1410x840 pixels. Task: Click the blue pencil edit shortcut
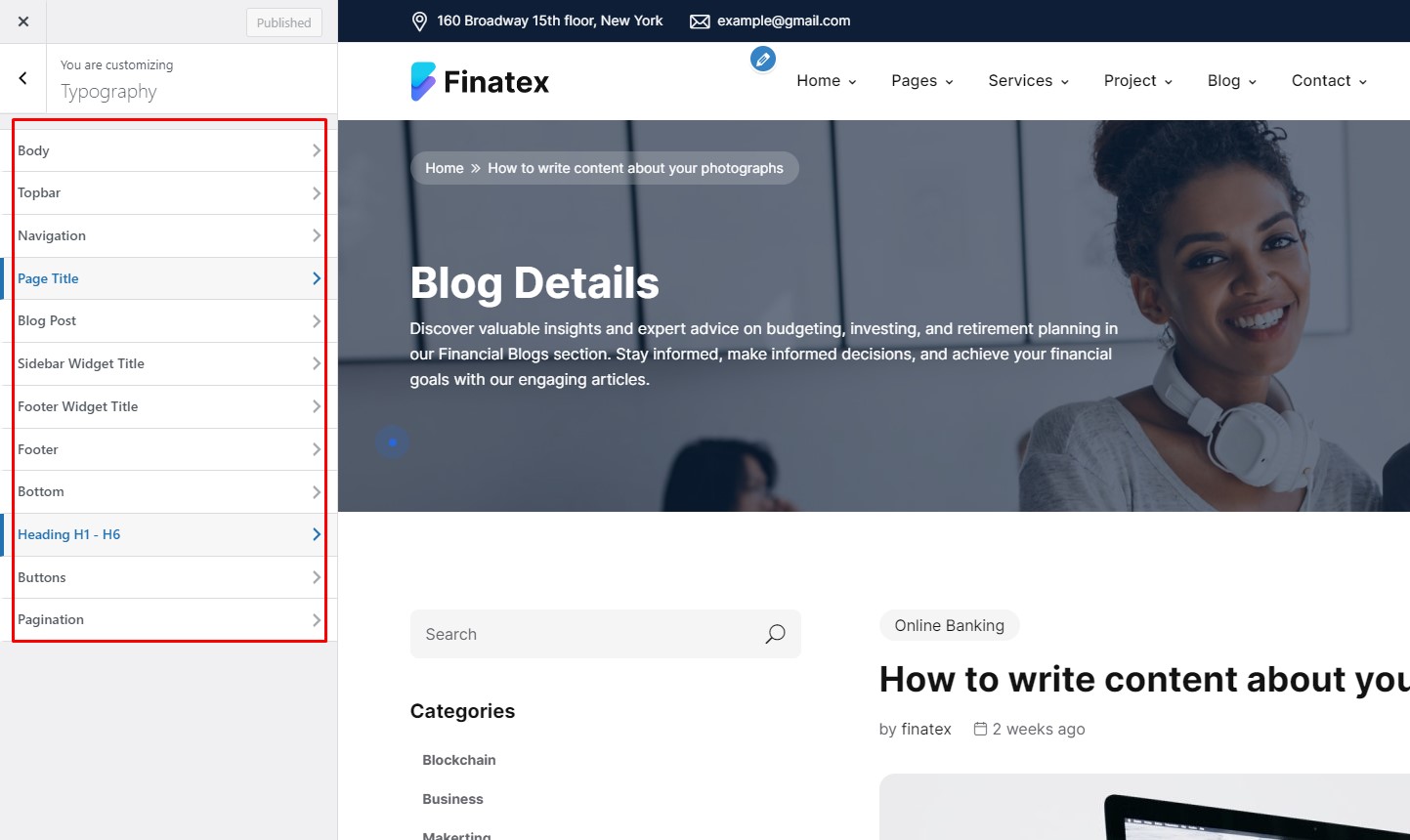coord(763,60)
